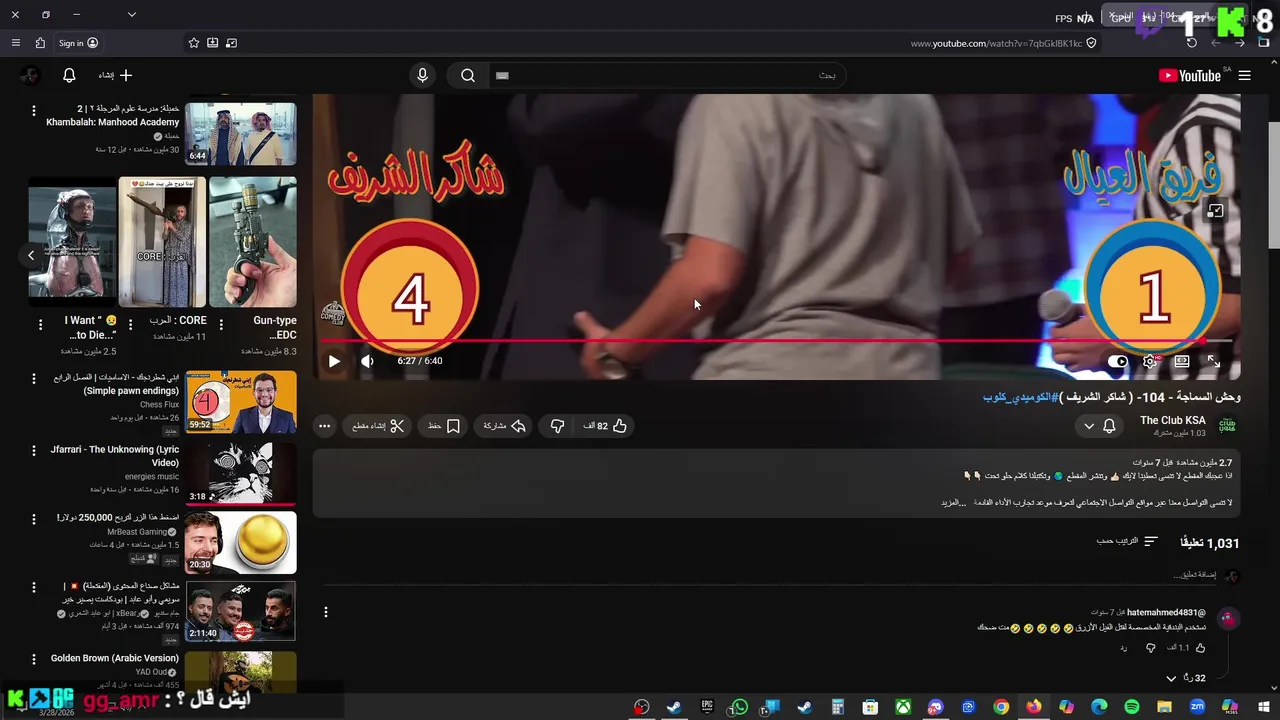
Task: Enter fullscreen mode
Action: point(1213,361)
